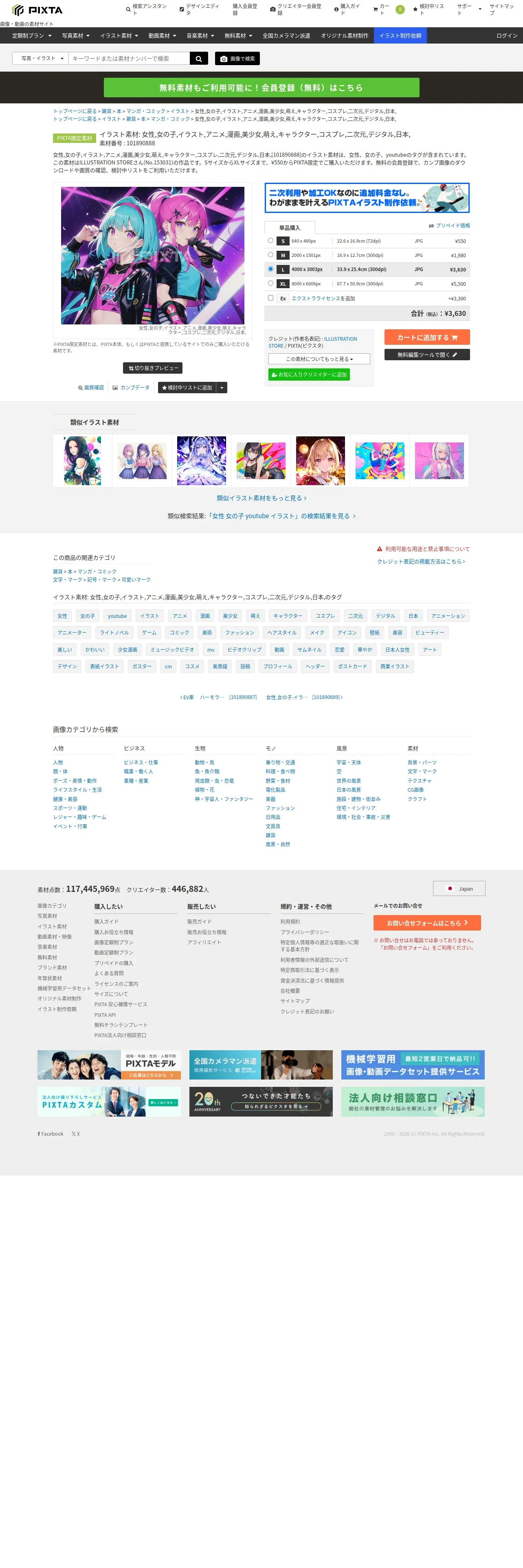523x1568 pixels.
Task: Click ログイン in nav bar
Action: 507,36
